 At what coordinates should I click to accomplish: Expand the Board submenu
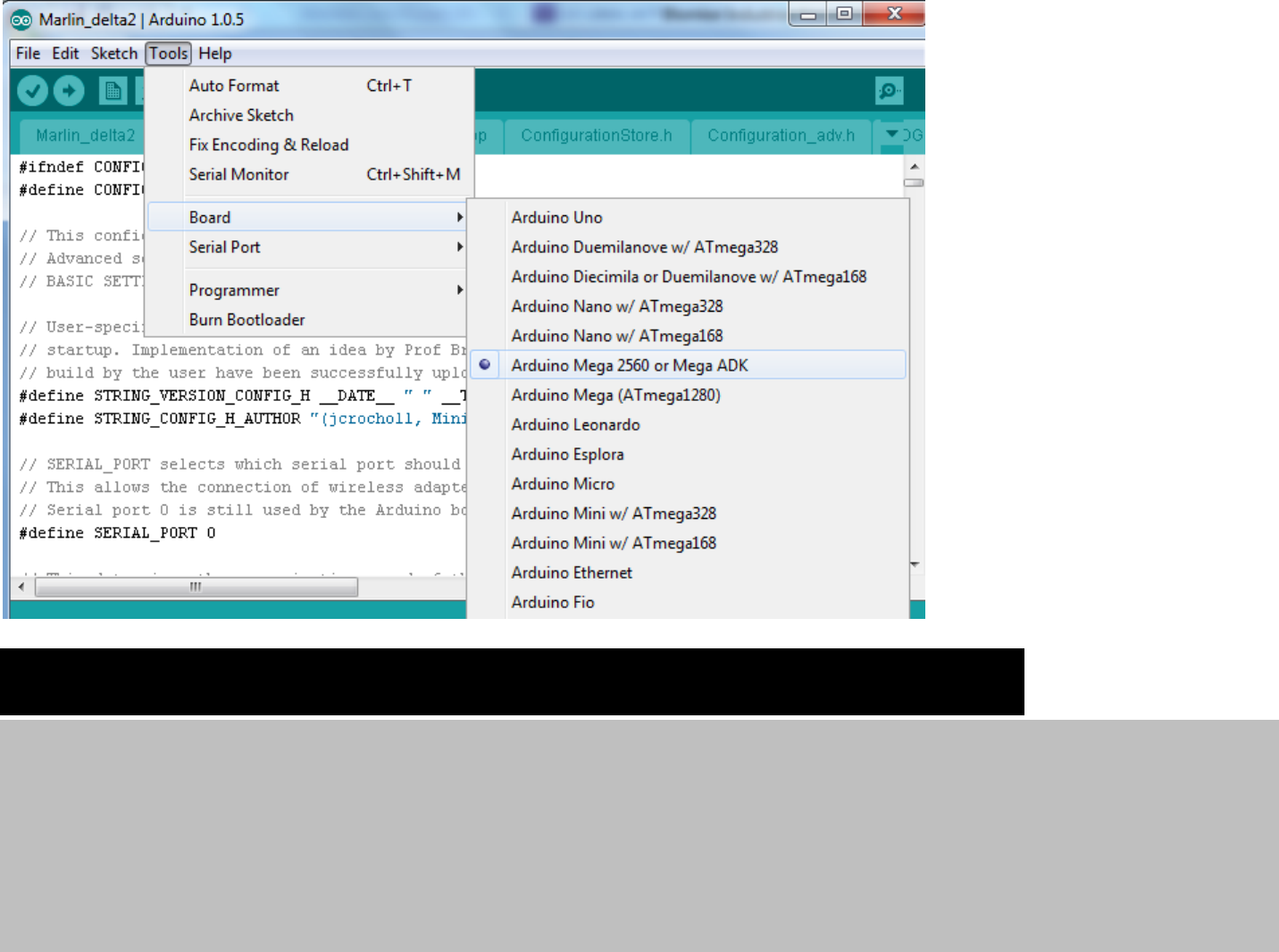(x=308, y=217)
